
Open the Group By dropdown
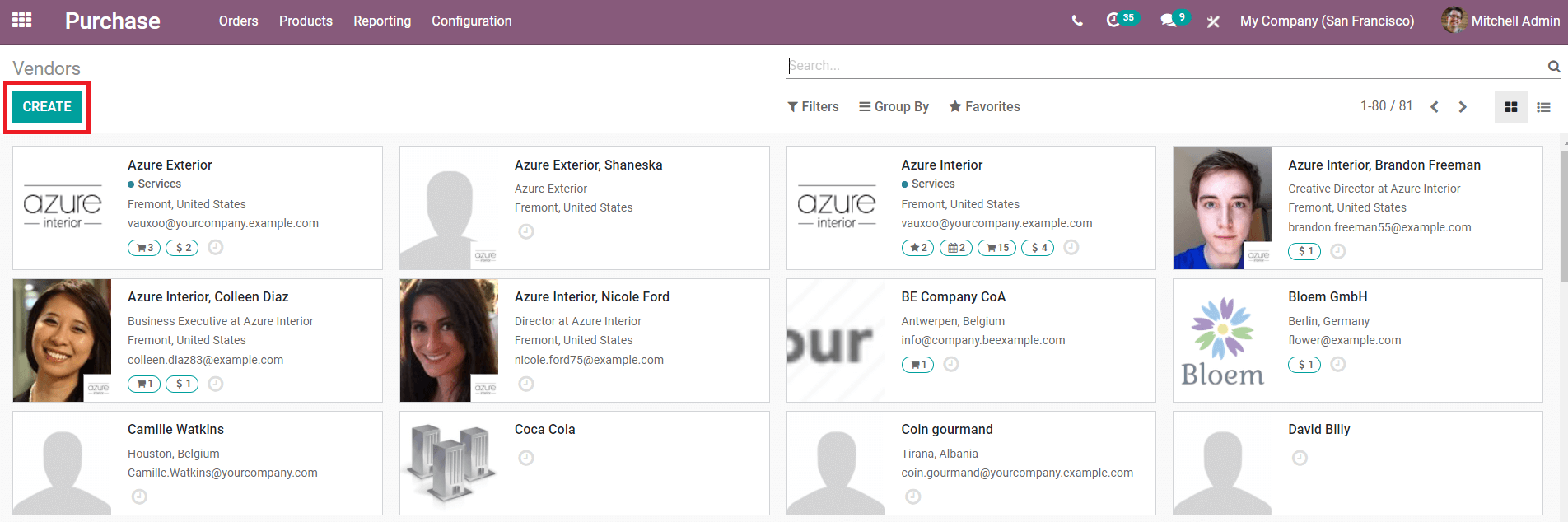[894, 107]
